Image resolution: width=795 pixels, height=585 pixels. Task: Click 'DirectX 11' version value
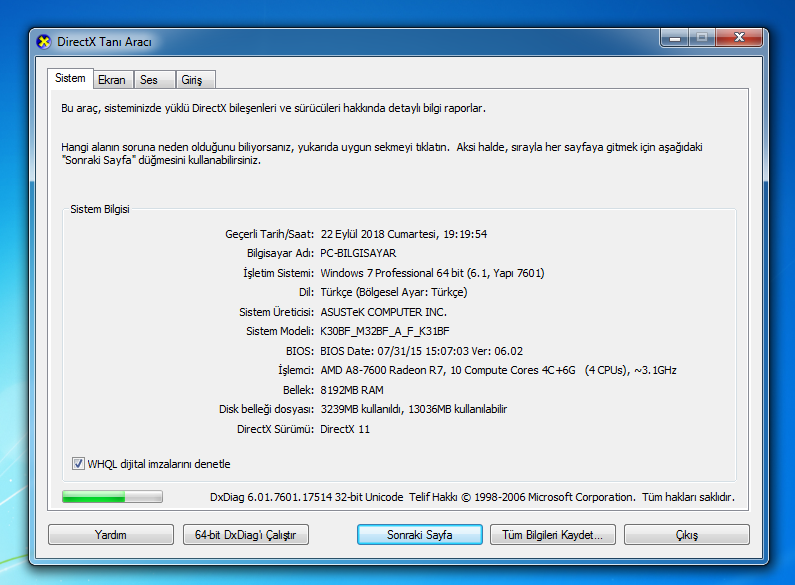tap(345, 429)
